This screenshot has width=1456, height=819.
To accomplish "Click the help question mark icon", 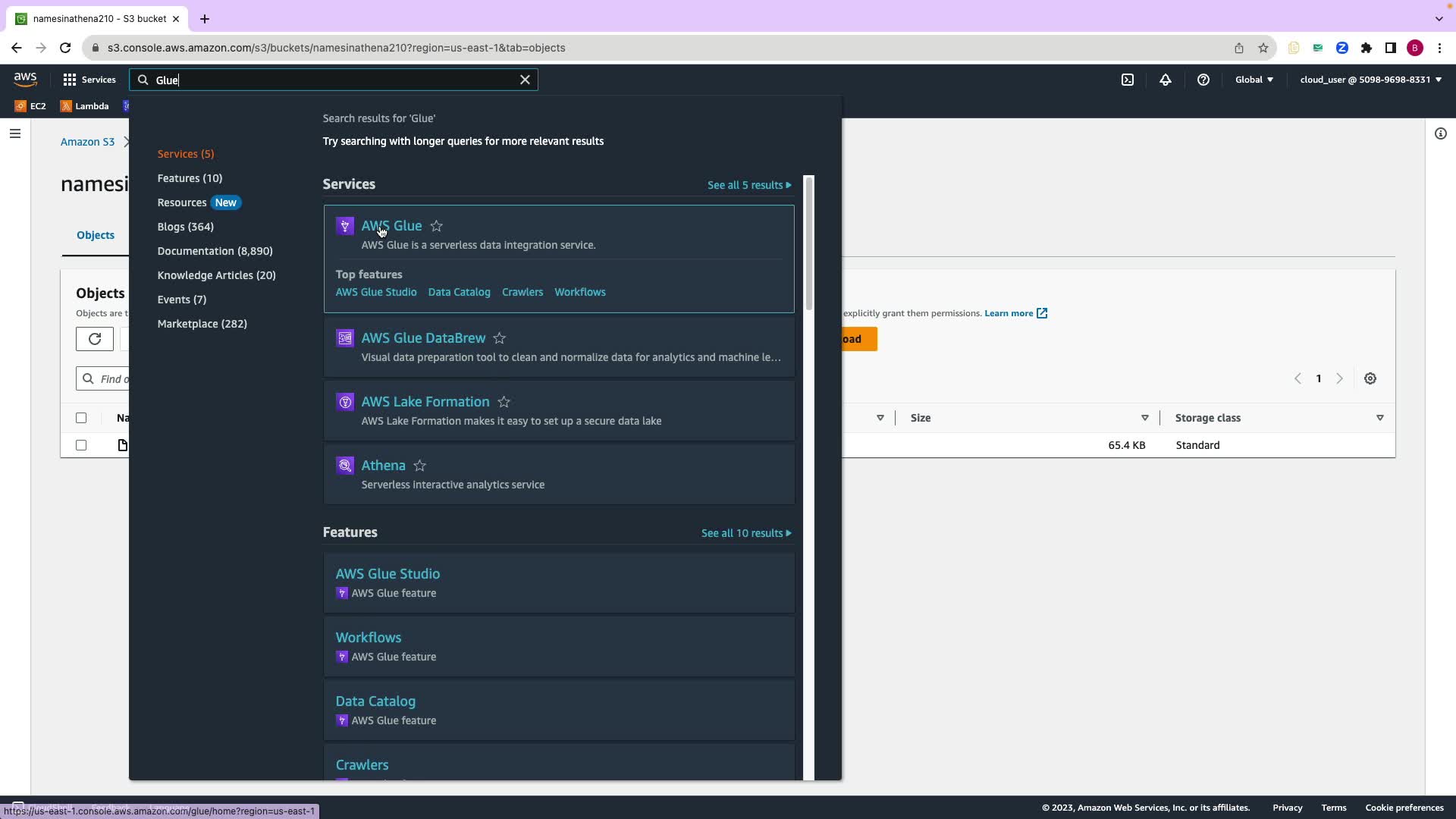I will (x=1203, y=80).
